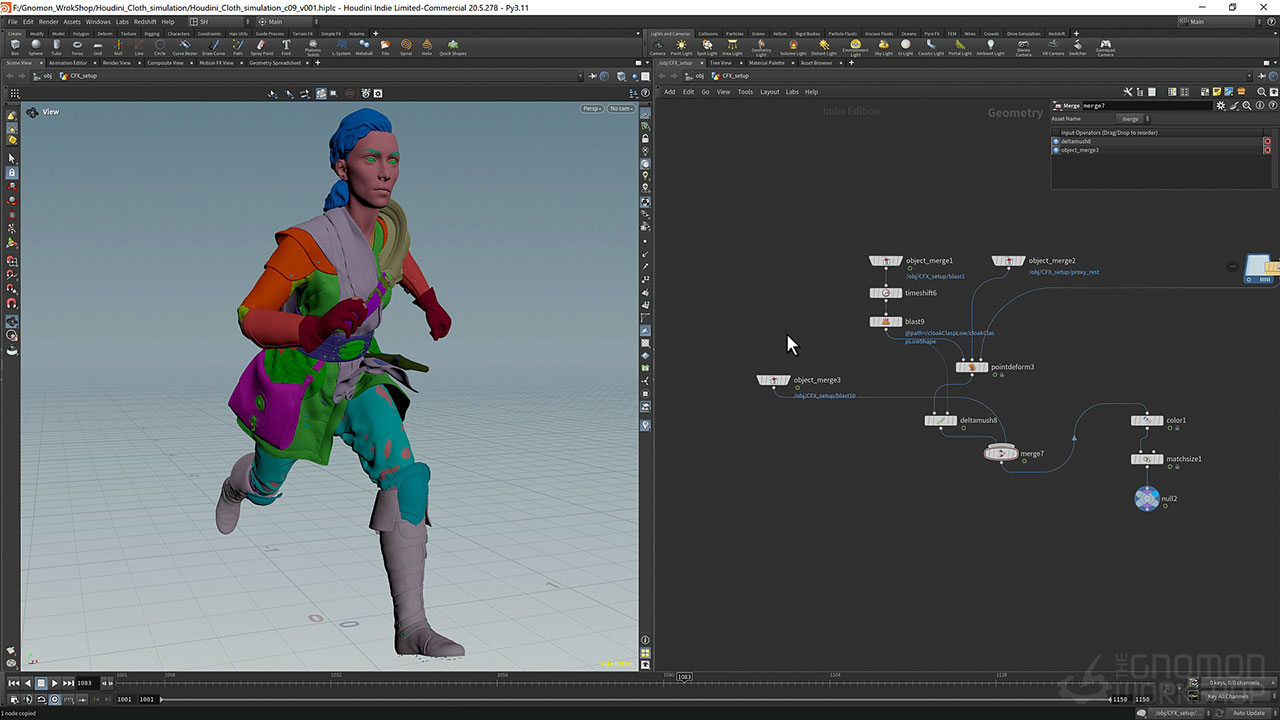Viewport: 1280px width, 720px height.
Task: Click the Torus shelf tool
Action: (77, 47)
